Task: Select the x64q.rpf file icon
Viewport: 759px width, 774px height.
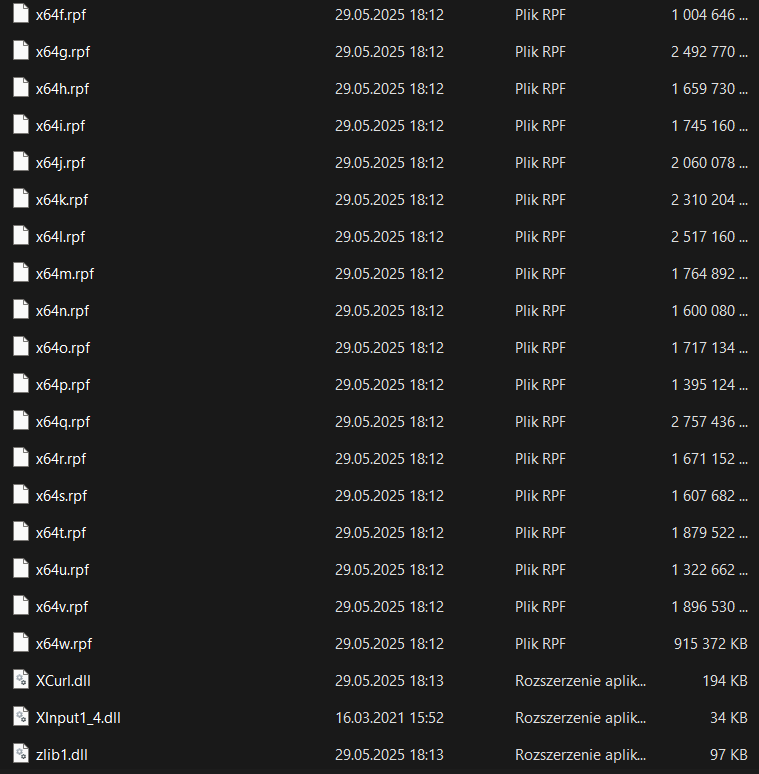Action: tap(21, 421)
